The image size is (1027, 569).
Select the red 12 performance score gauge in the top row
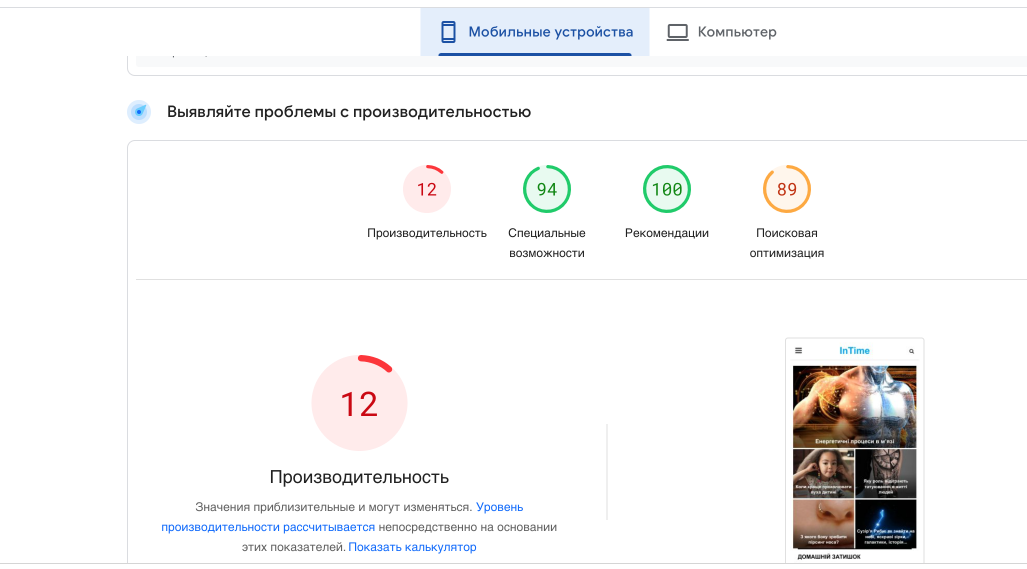click(427, 189)
